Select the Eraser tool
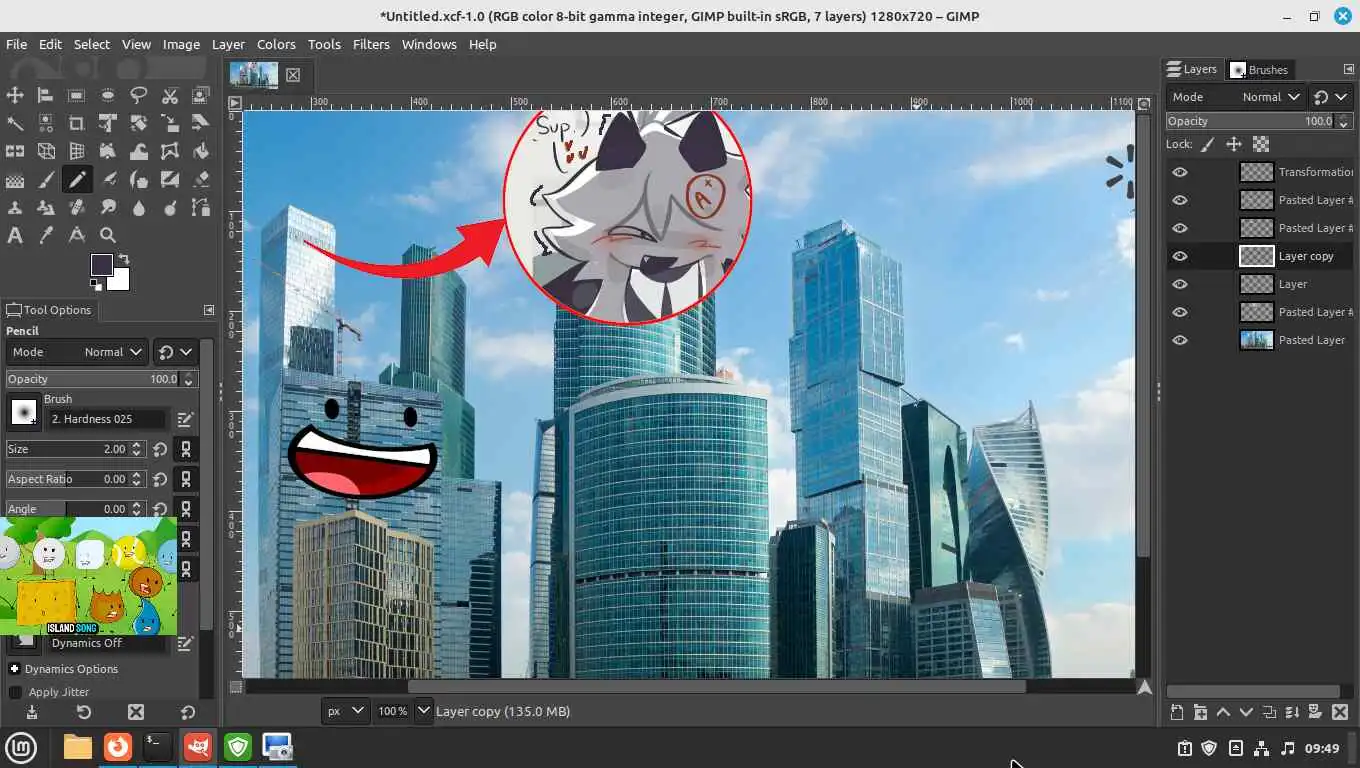The width and height of the screenshot is (1360, 768). tap(201, 180)
